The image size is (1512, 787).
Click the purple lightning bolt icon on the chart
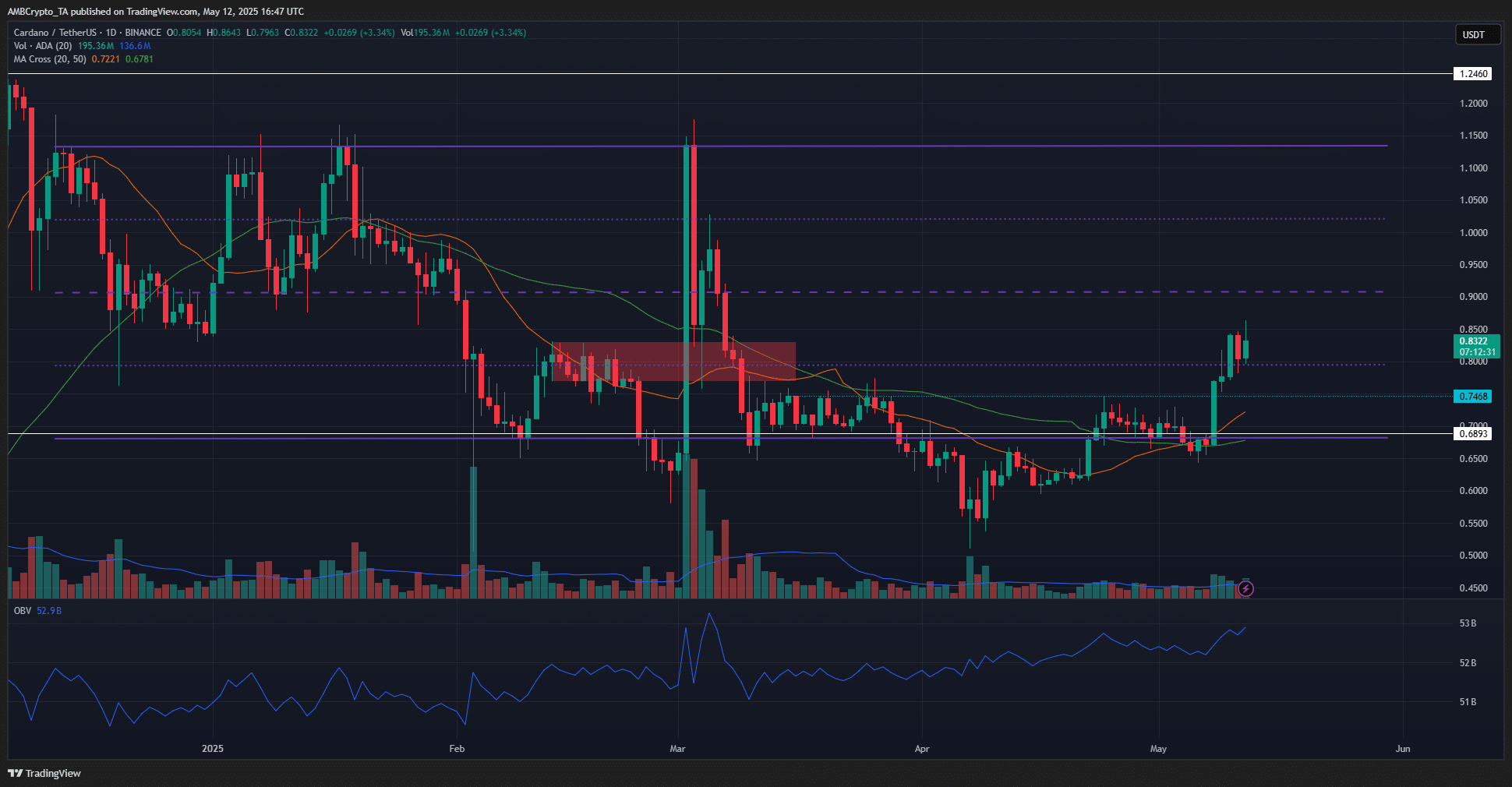click(x=1246, y=590)
